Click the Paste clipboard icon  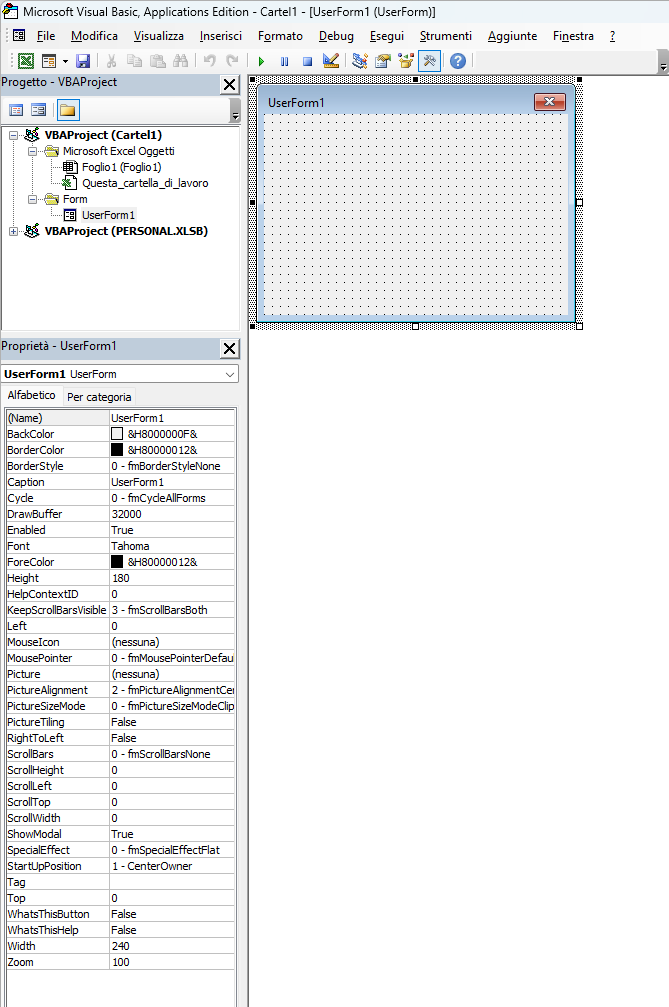157,61
